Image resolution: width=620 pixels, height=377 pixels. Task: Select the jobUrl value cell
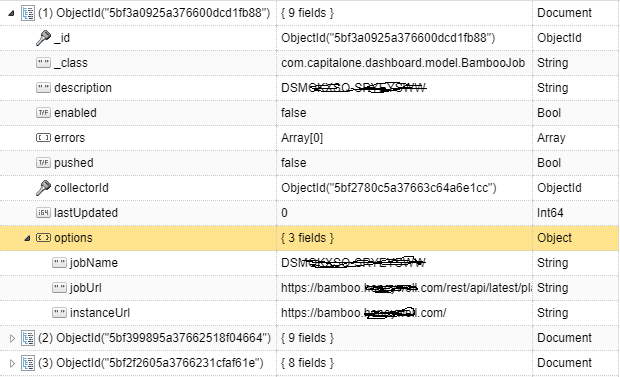(405, 288)
